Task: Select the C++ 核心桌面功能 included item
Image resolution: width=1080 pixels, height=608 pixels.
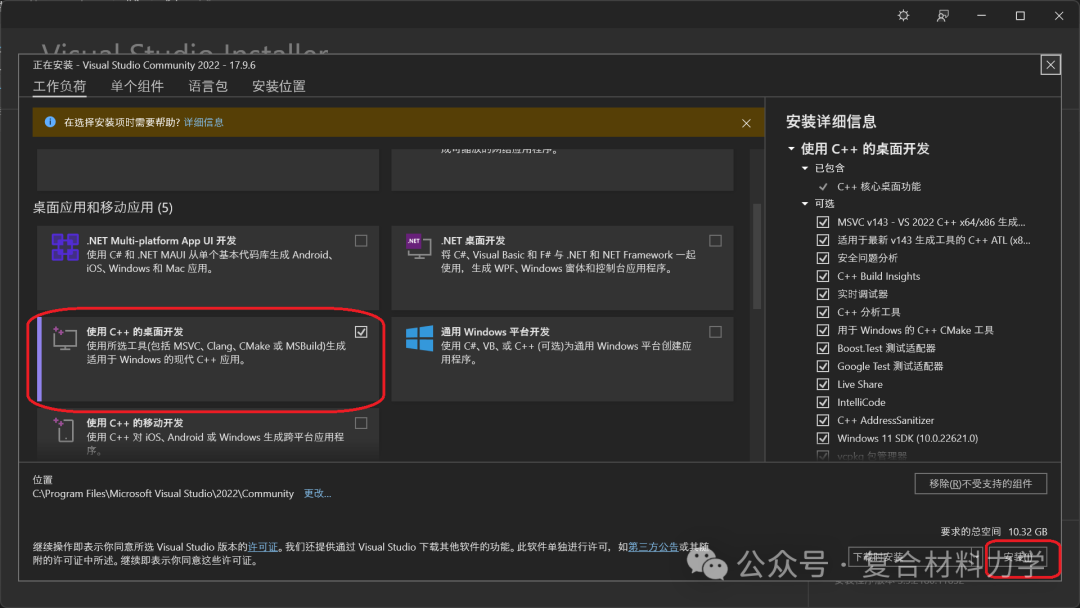Action: coord(878,187)
